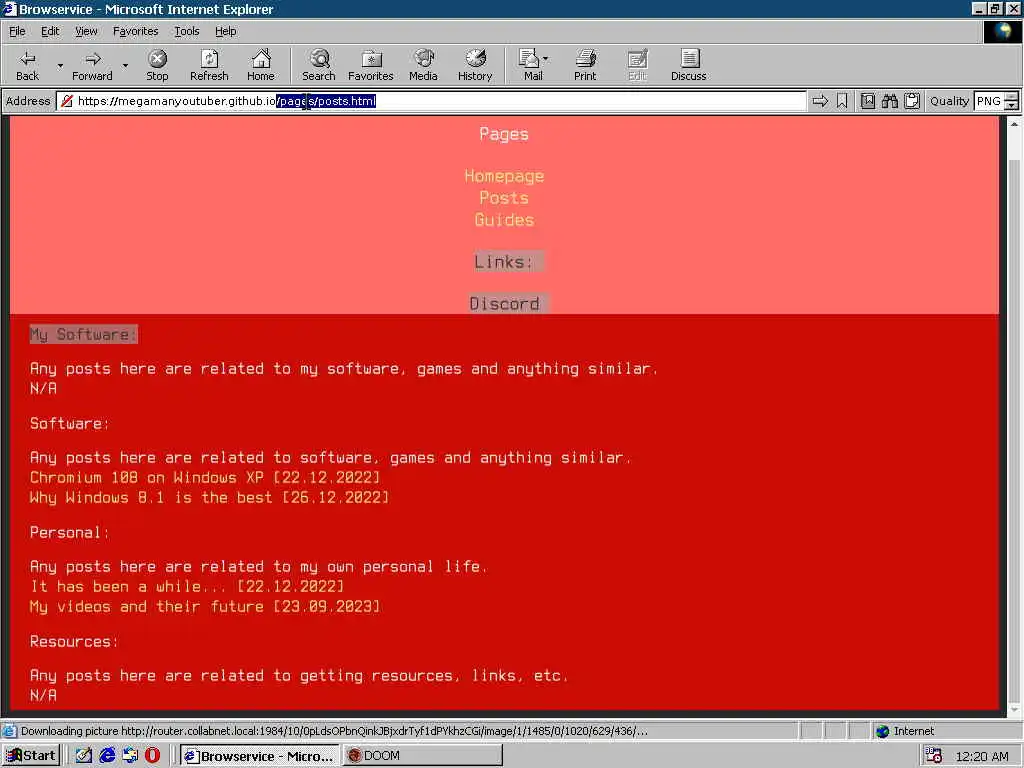Click the Forward arrow toolbar button
1024x768 pixels.
(x=92, y=65)
